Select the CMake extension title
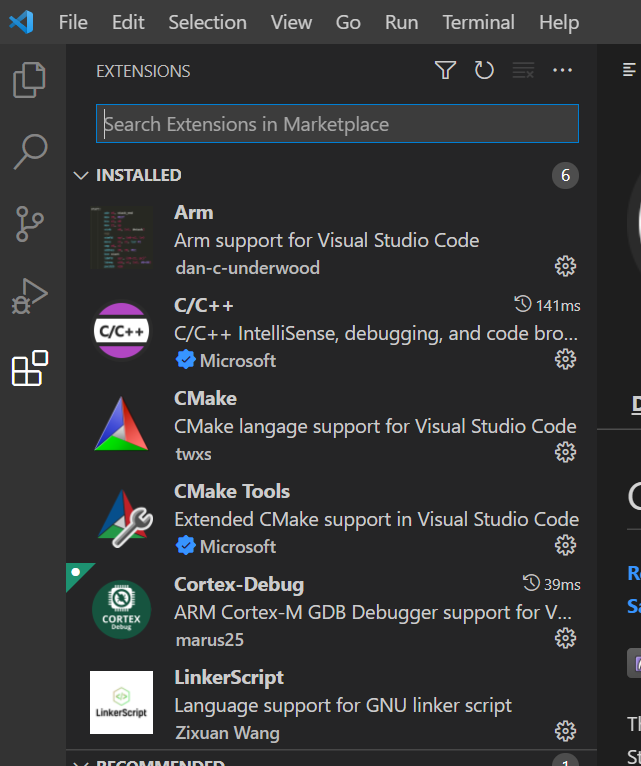 tap(206, 398)
